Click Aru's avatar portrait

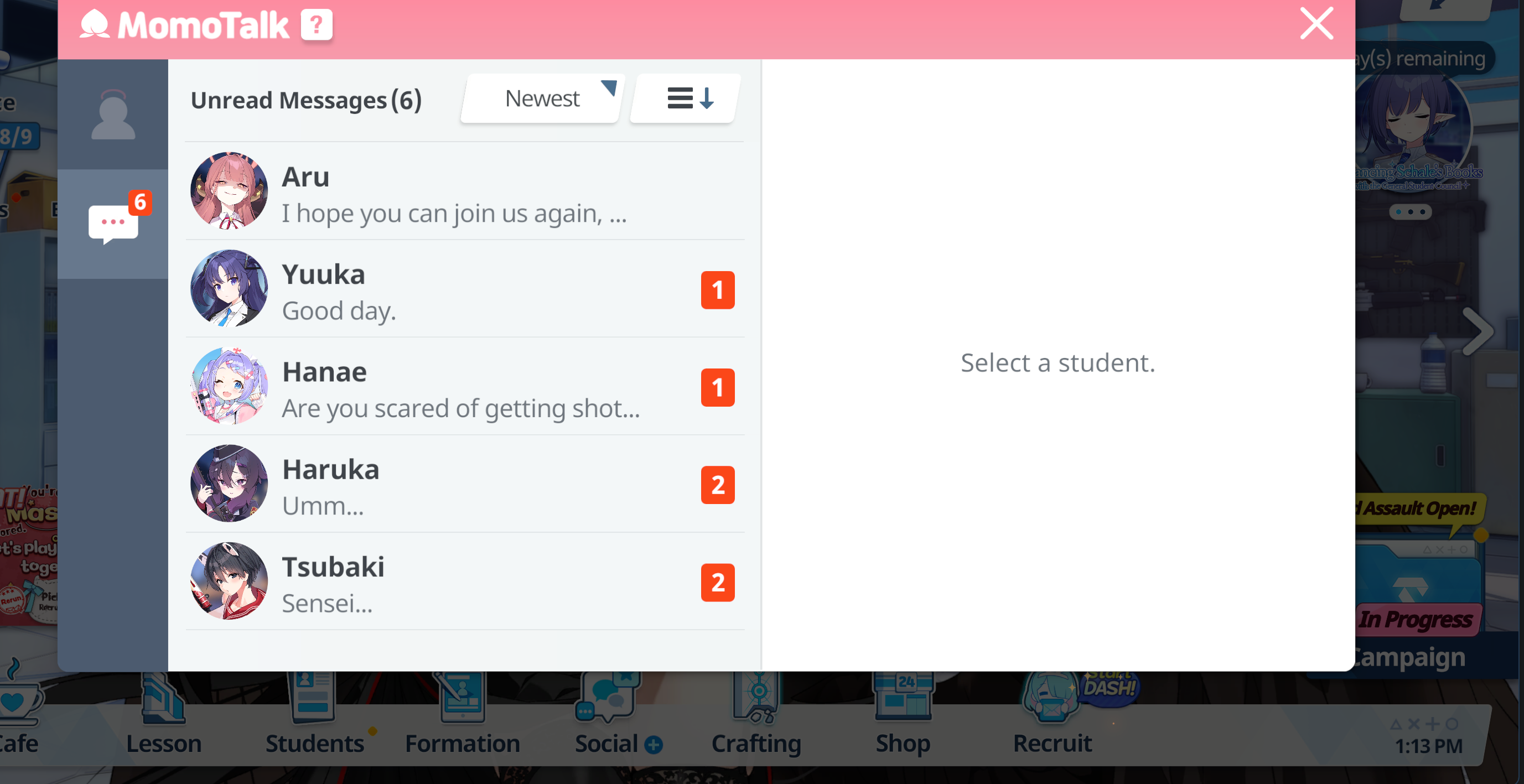(229, 191)
